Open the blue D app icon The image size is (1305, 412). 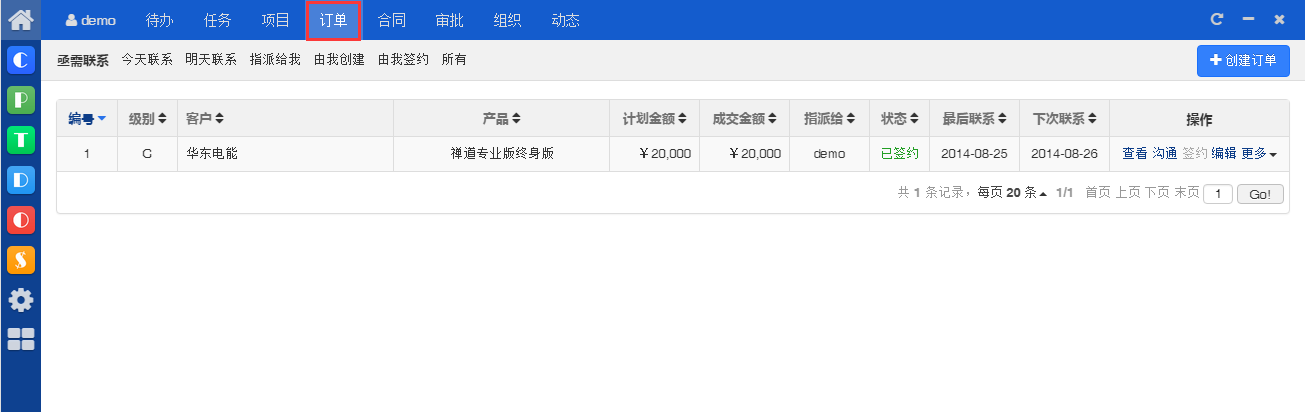click(21, 180)
